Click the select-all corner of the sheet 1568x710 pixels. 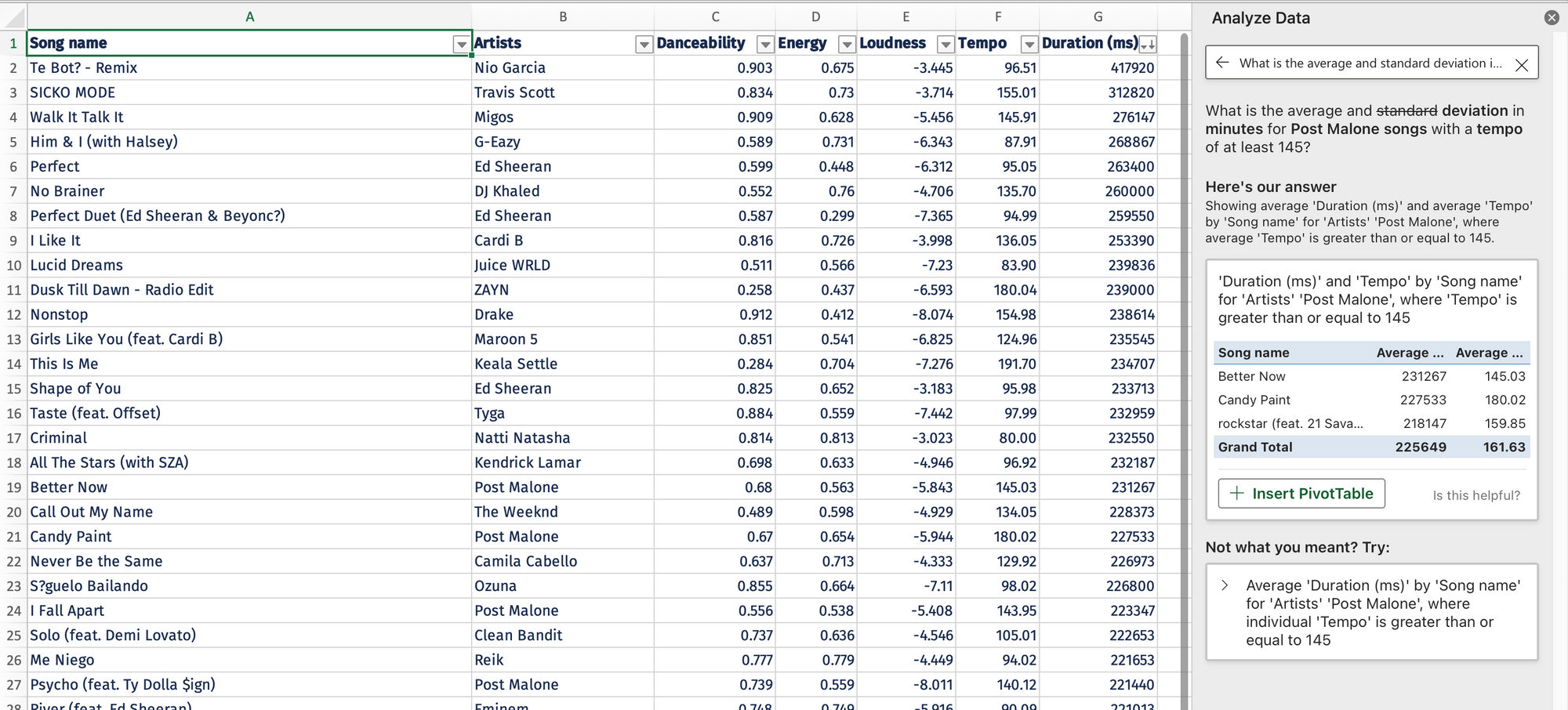(x=13, y=16)
